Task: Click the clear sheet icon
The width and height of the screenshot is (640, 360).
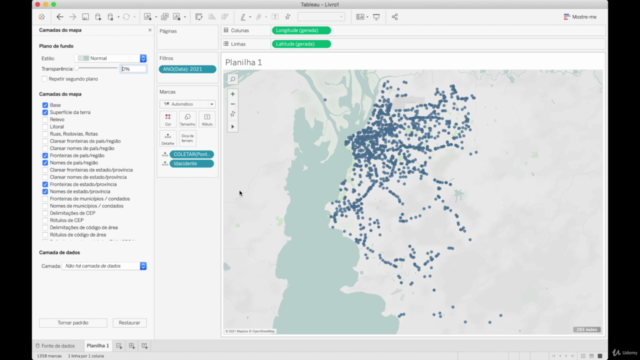Action: click(177, 17)
